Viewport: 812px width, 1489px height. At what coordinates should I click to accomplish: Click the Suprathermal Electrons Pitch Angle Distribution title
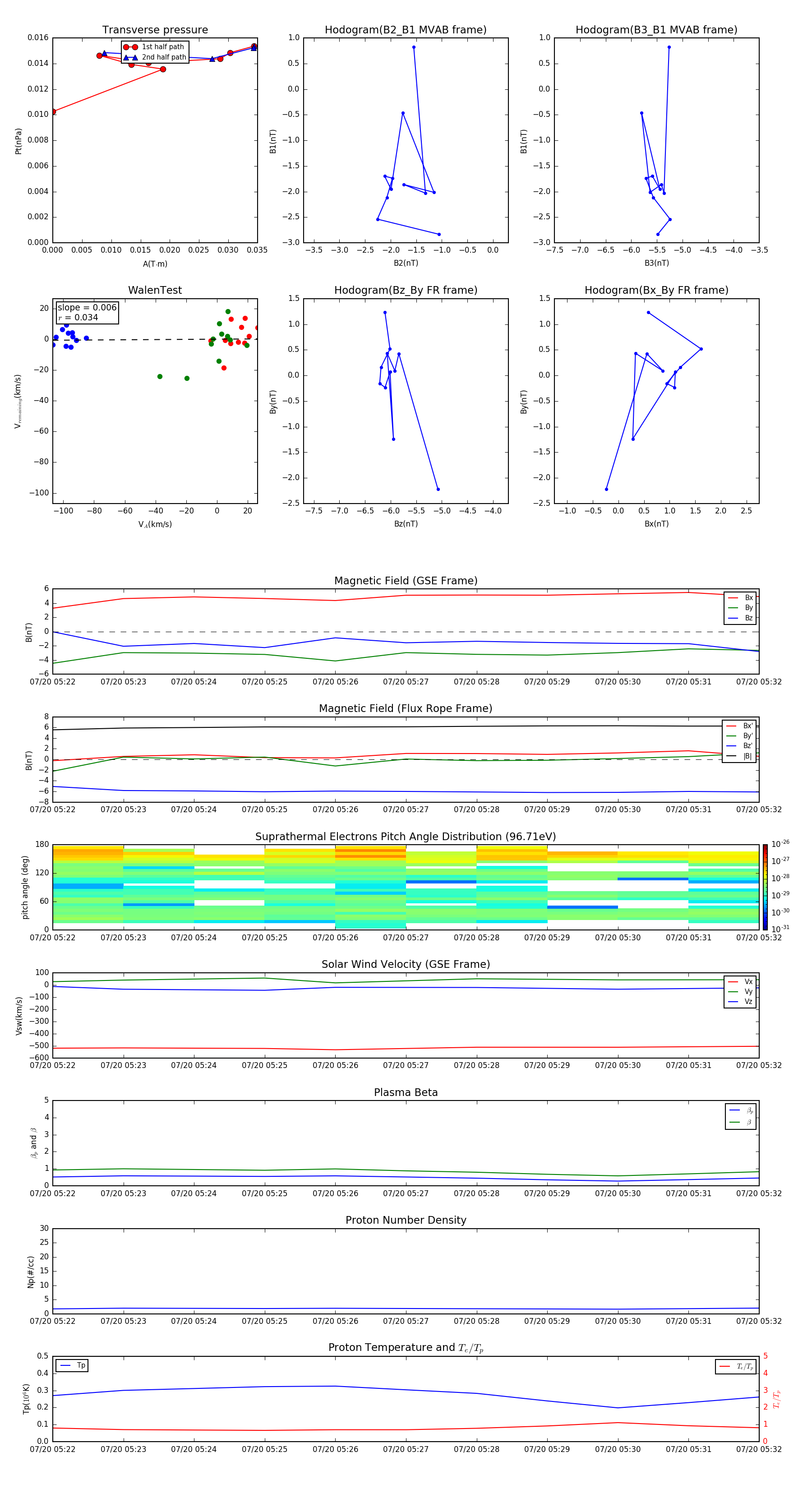(406, 837)
